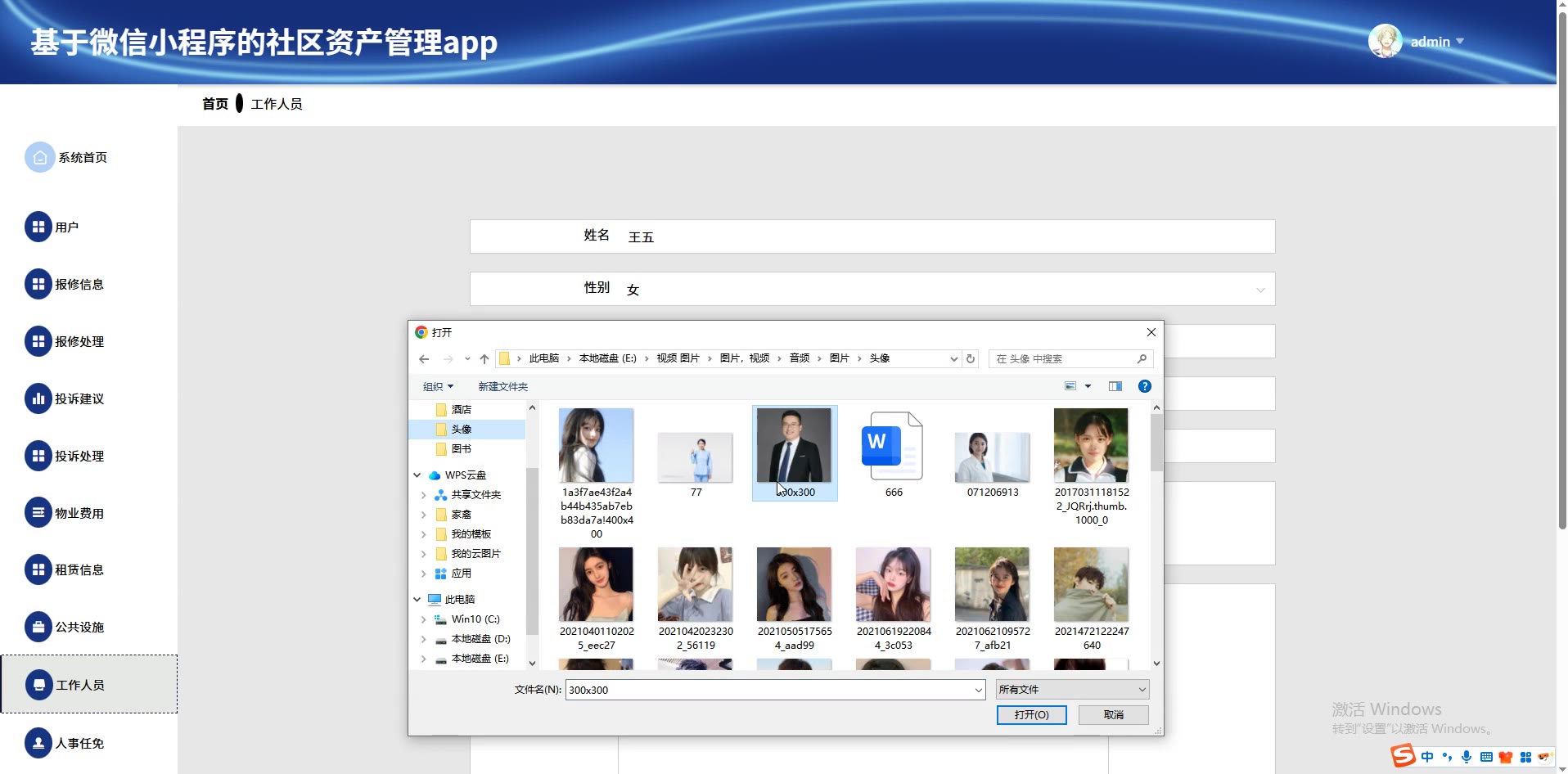Screen dimensions: 1568x774
Task: Click the 系统首页 home icon in sidebar
Action: coord(39,157)
